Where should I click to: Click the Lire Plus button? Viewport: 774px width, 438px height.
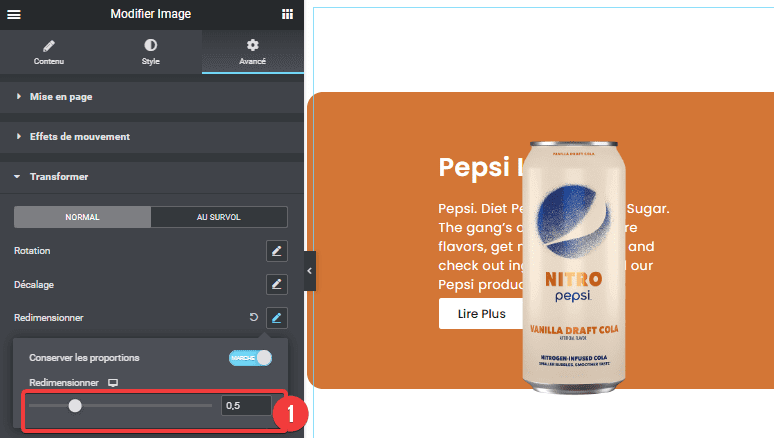[481, 314]
